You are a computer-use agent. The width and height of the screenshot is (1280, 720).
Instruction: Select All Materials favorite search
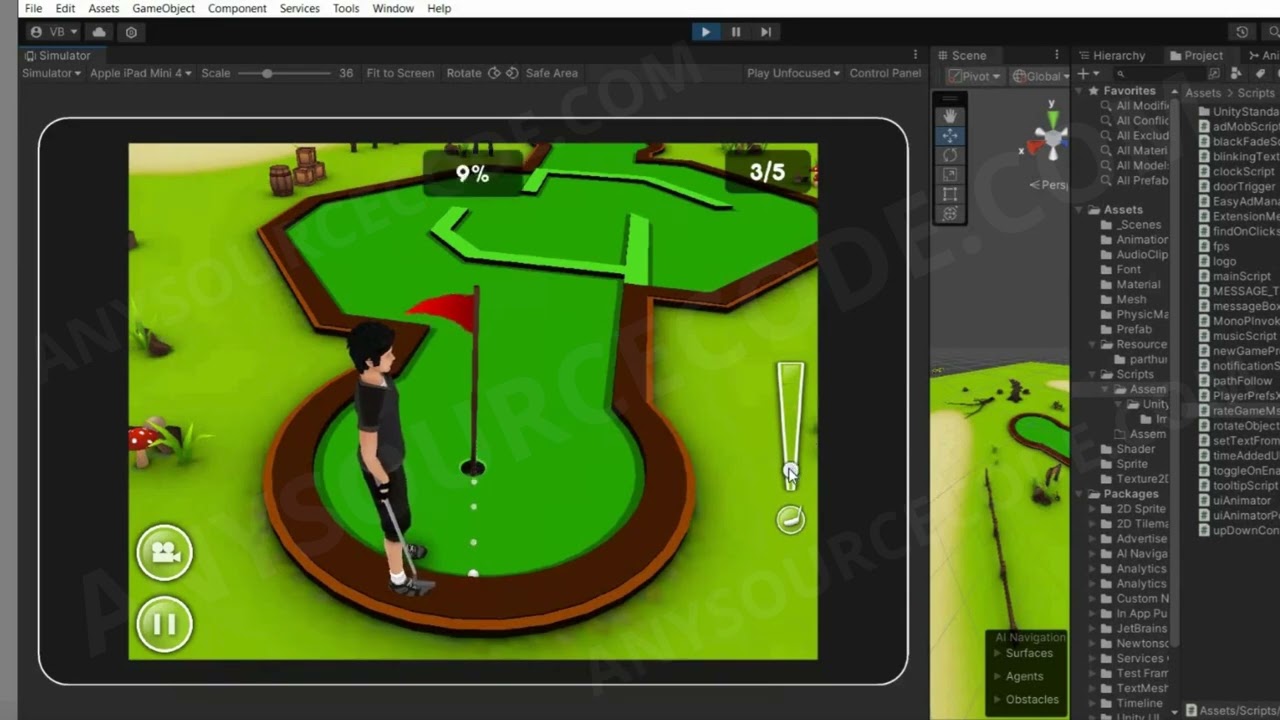coord(1142,150)
